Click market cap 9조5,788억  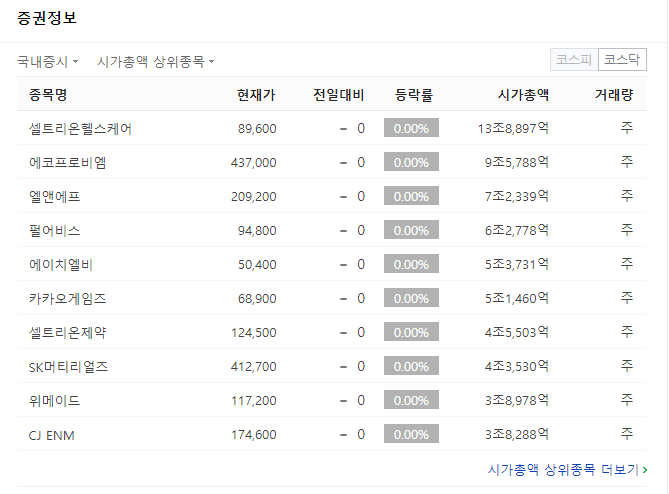coord(517,163)
